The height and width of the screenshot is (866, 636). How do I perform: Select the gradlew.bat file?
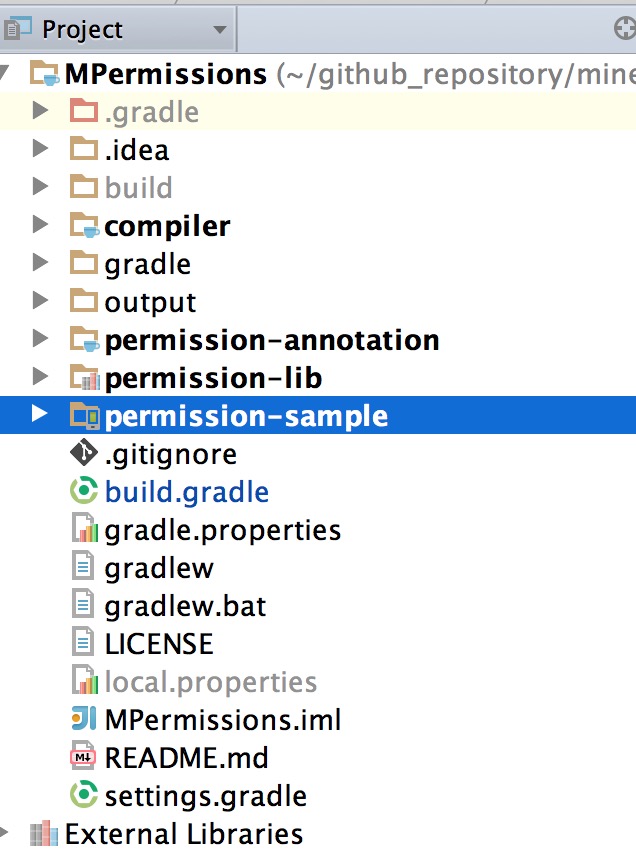pyautogui.click(x=185, y=606)
